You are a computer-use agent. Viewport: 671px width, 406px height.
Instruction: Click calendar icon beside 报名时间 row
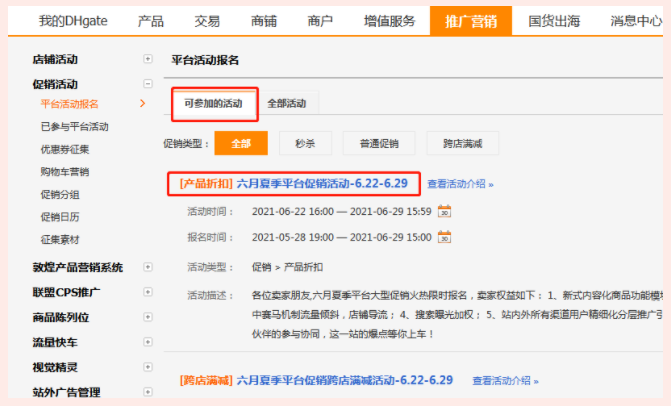point(445,238)
